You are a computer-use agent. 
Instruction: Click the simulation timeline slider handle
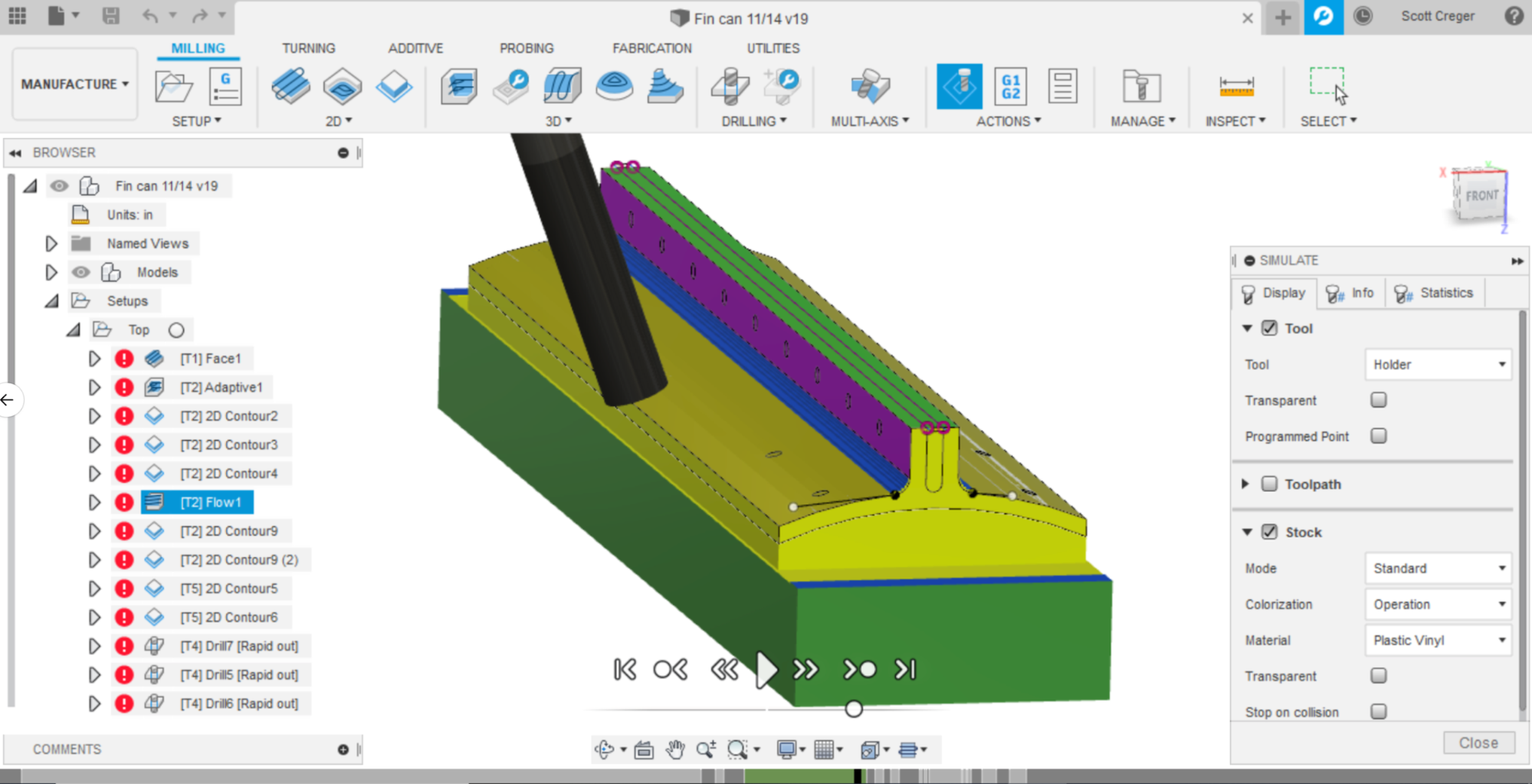click(x=854, y=709)
